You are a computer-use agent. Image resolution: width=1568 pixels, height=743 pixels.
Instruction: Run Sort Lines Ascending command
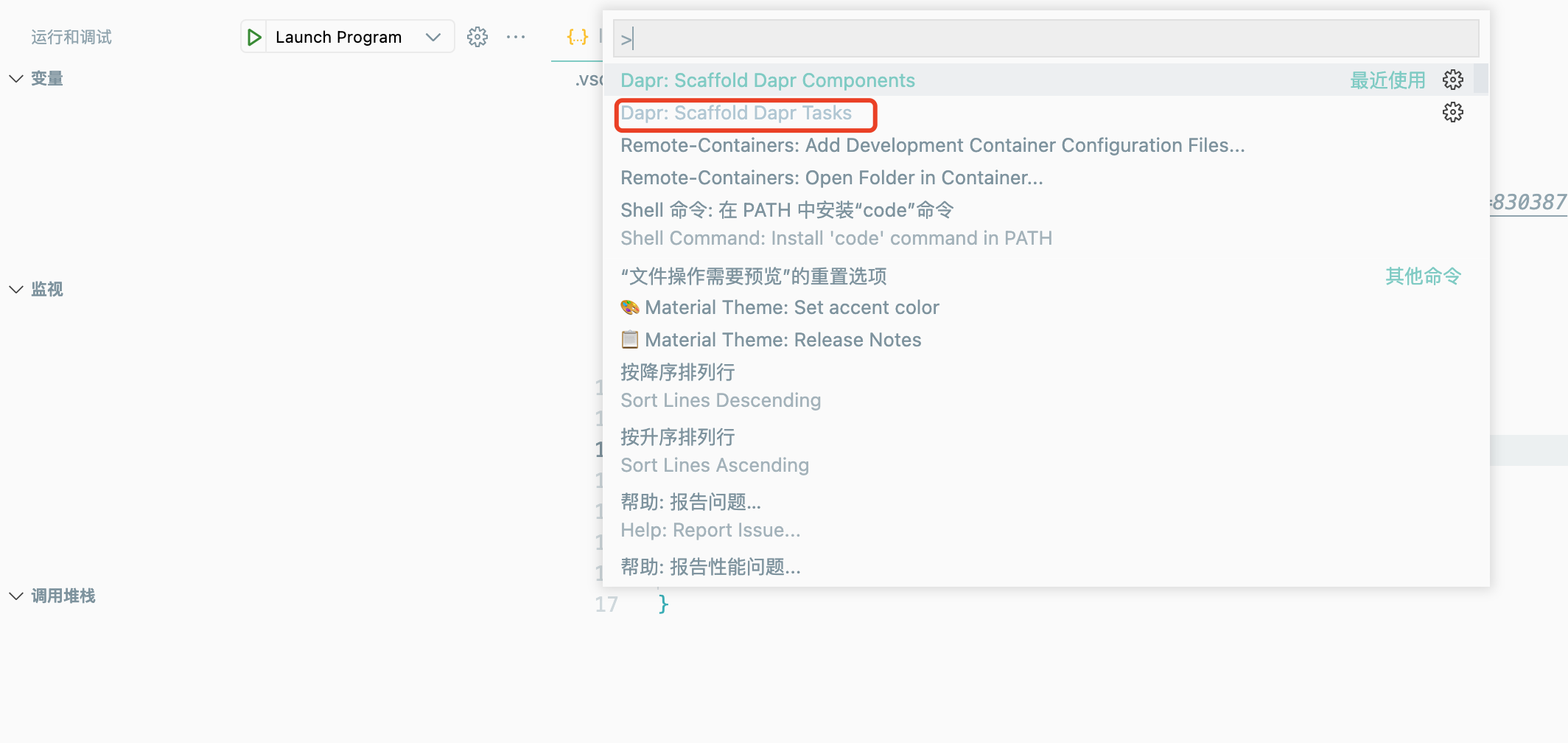click(714, 451)
